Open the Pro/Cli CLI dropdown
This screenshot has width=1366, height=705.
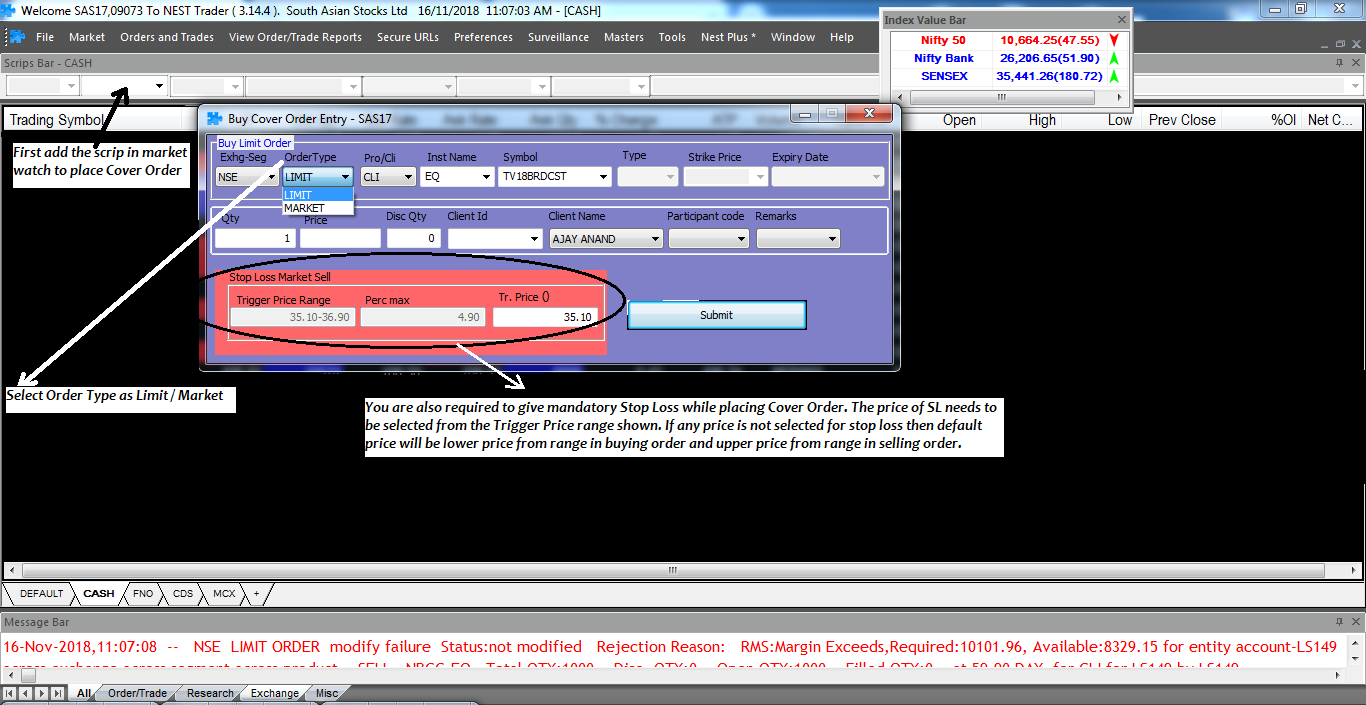[408, 177]
